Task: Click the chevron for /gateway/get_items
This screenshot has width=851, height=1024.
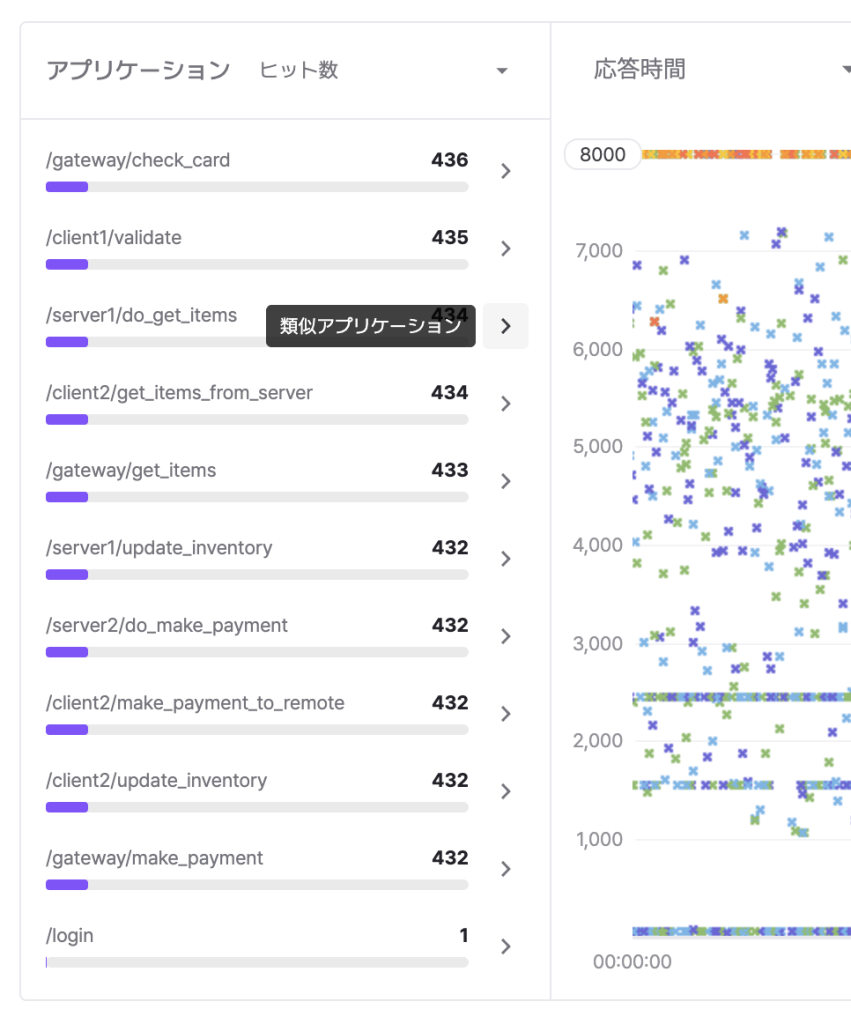Action: tap(505, 481)
